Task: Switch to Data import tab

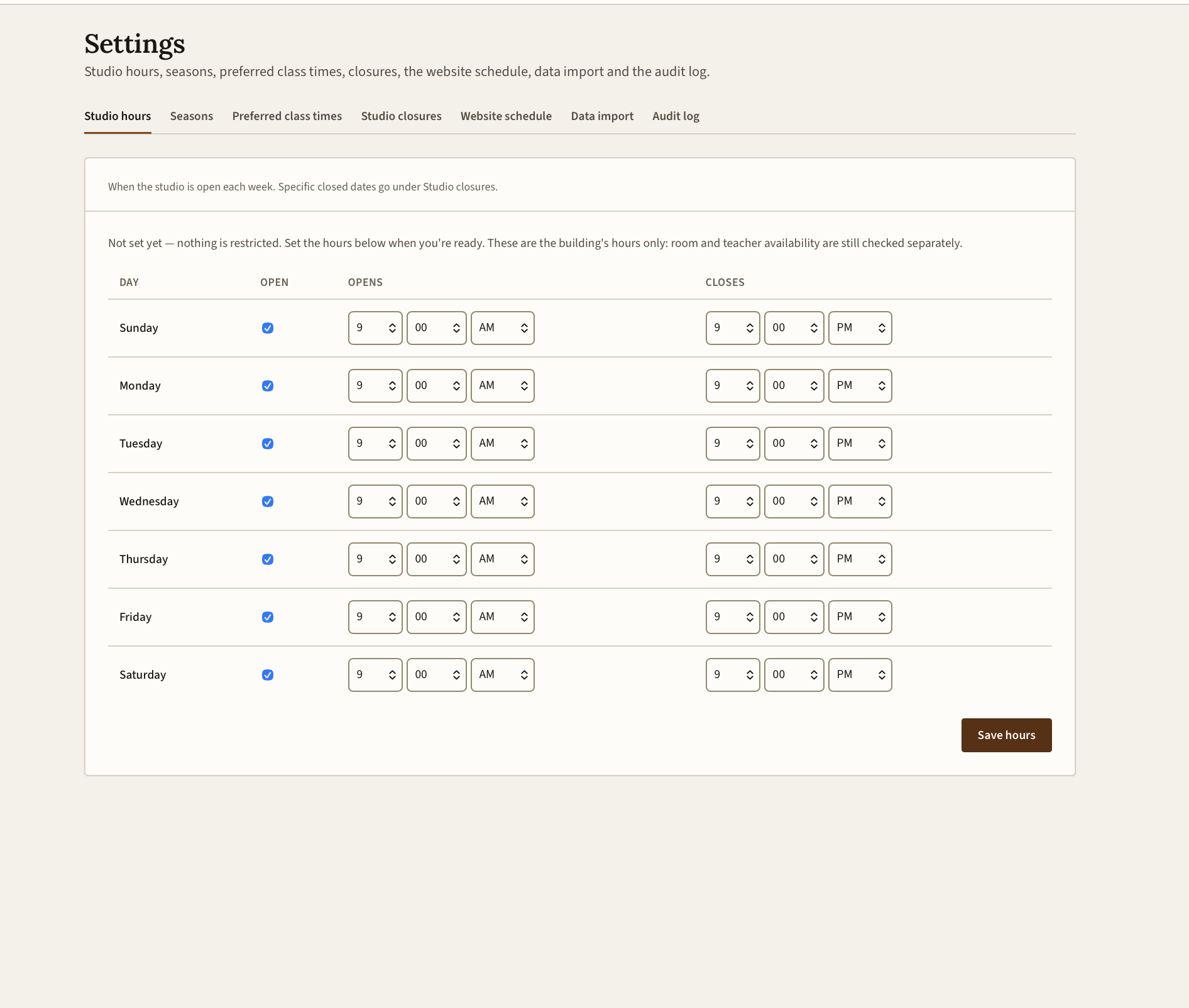Action: pyautogui.click(x=602, y=116)
